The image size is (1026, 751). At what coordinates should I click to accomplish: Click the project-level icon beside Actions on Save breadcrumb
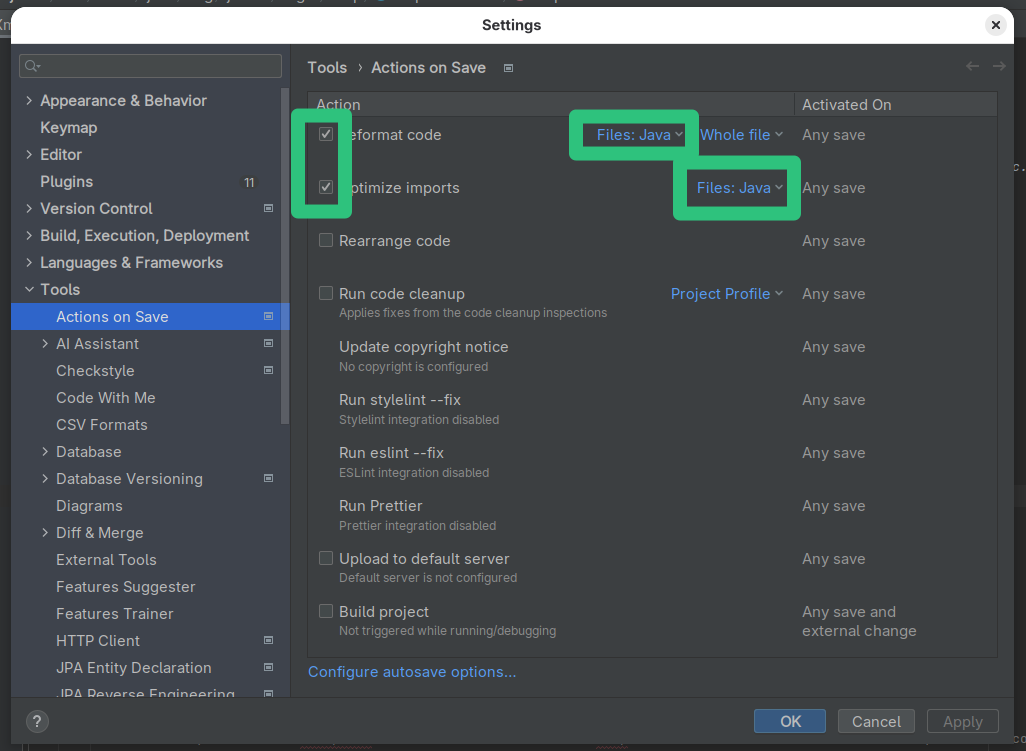point(508,68)
